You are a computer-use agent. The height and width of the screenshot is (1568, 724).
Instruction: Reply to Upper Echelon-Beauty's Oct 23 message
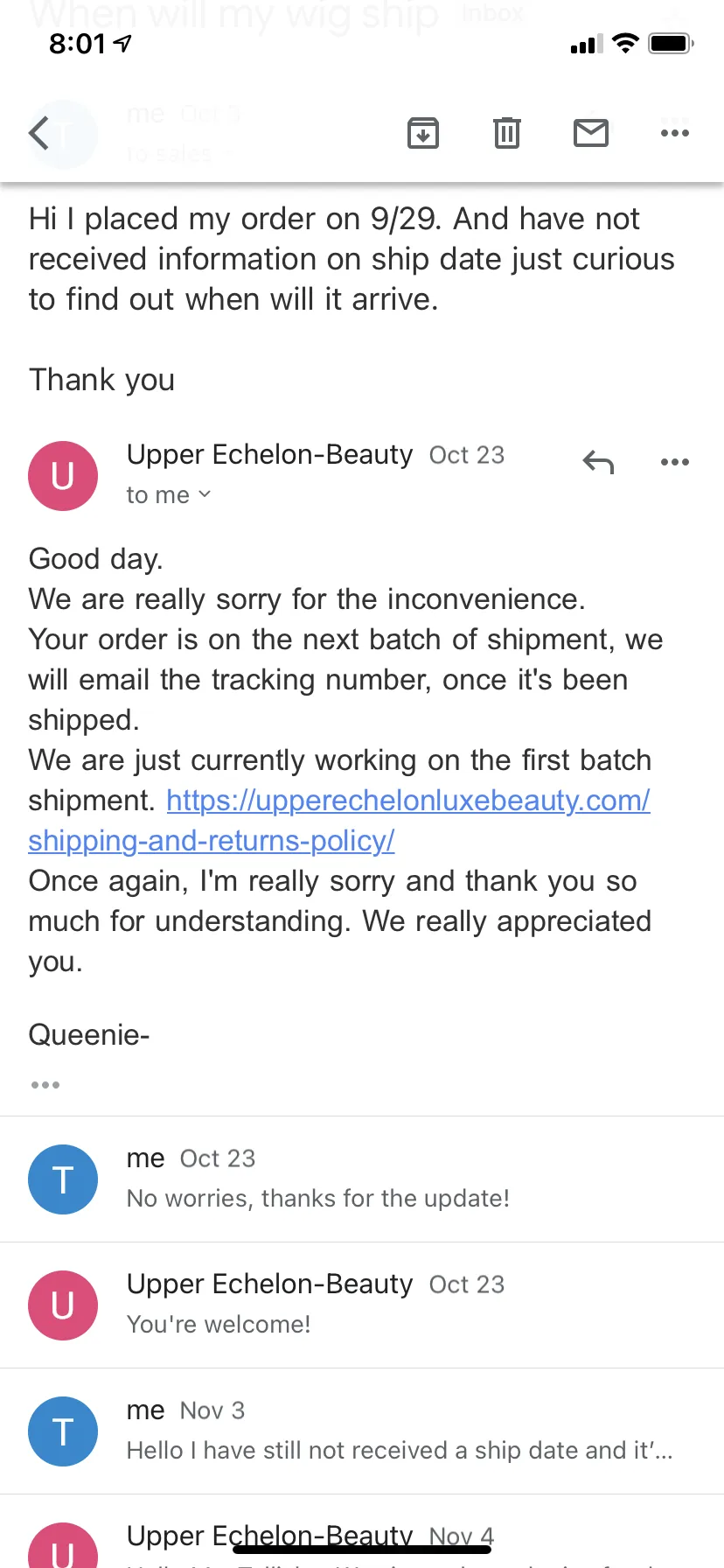(599, 462)
